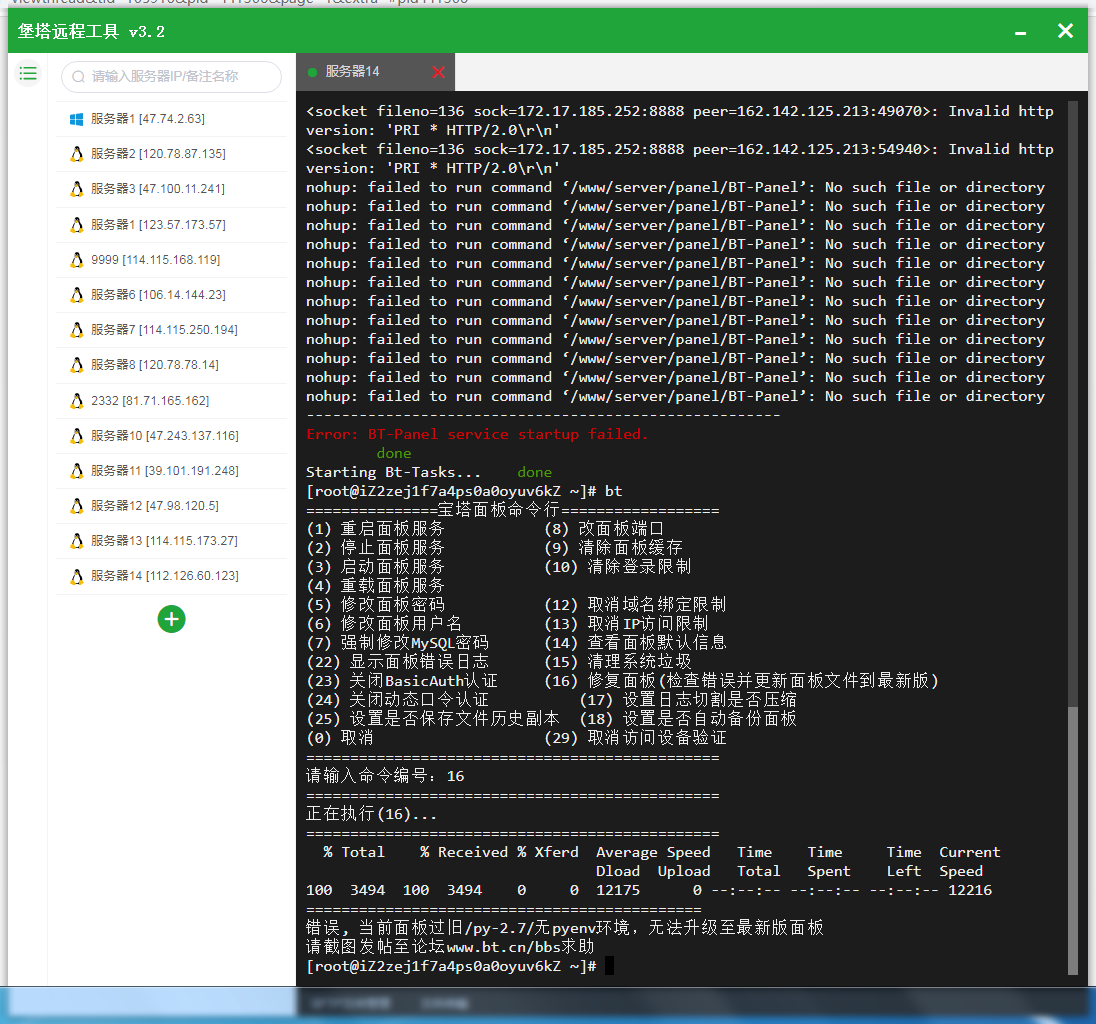The image size is (1096, 1024).
Task: Click the Linux icon beside 服务器6
Action: click(76, 295)
